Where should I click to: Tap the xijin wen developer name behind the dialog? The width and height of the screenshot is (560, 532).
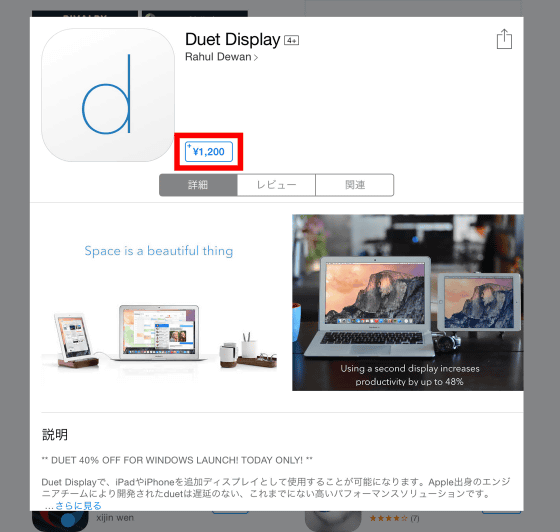[115, 518]
